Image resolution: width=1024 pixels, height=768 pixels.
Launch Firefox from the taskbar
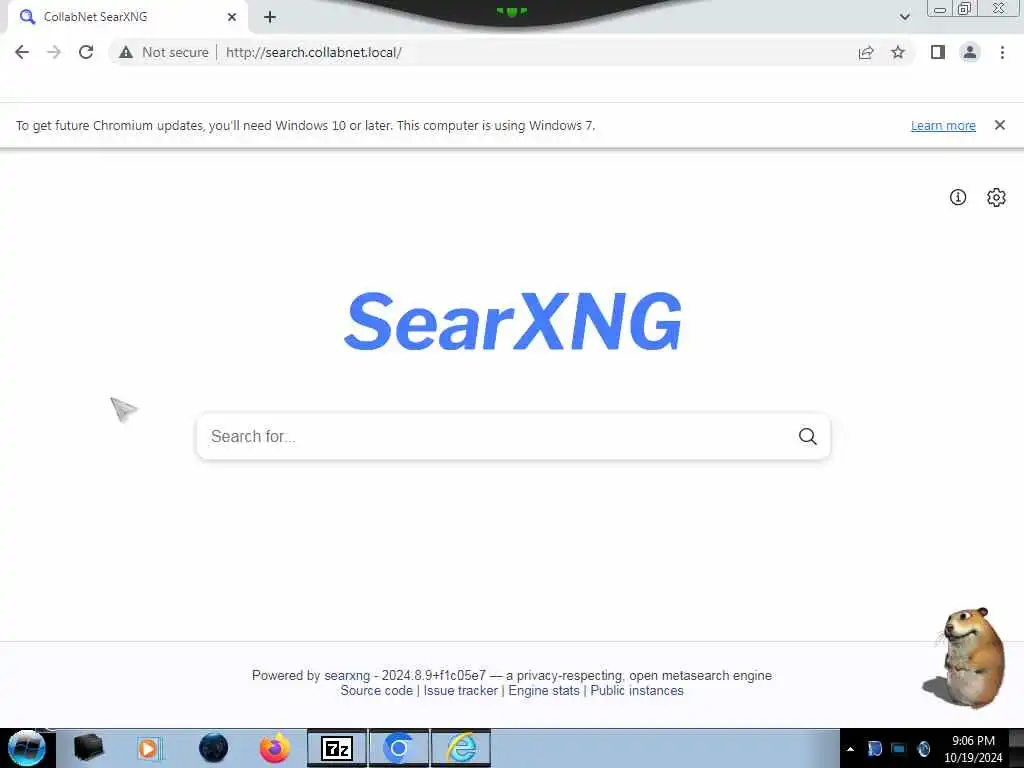click(x=274, y=748)
